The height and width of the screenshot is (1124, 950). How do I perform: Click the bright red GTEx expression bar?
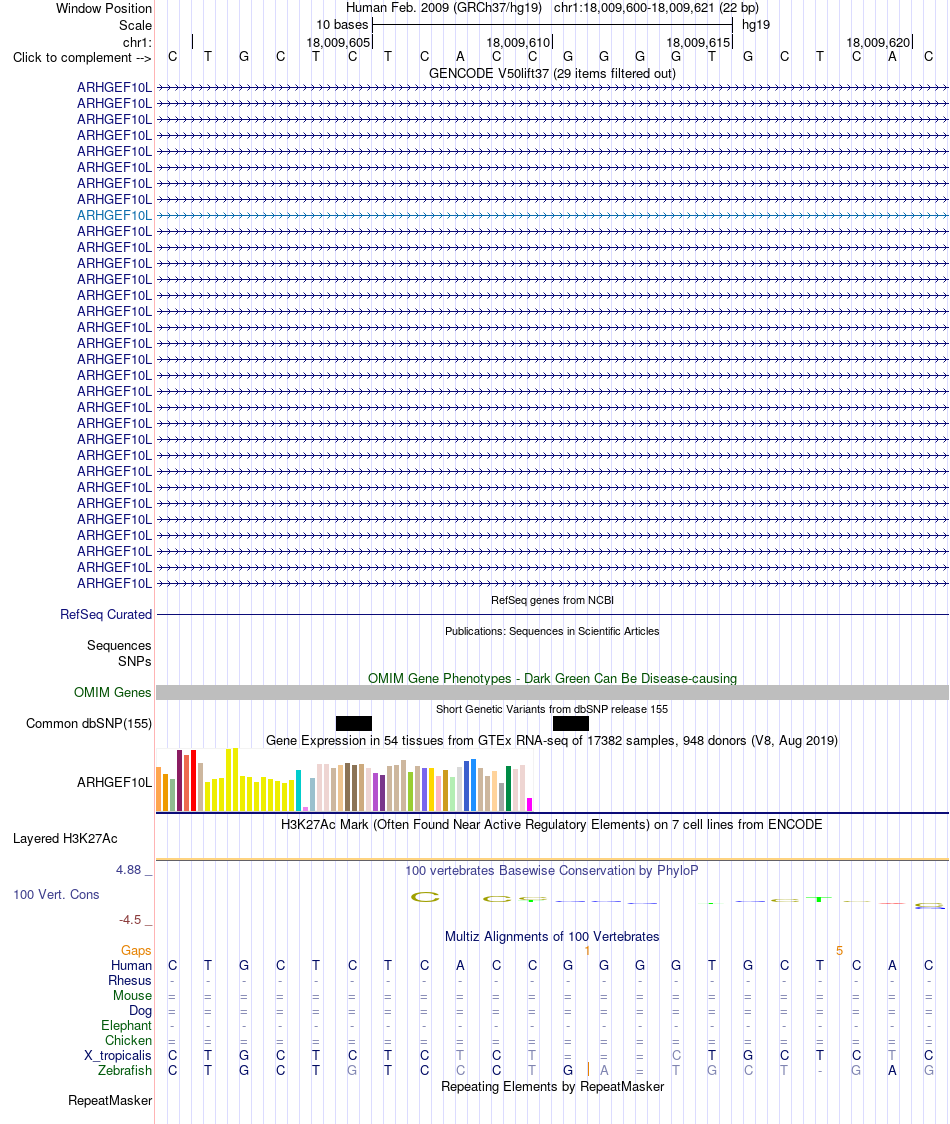coord(194,781)
